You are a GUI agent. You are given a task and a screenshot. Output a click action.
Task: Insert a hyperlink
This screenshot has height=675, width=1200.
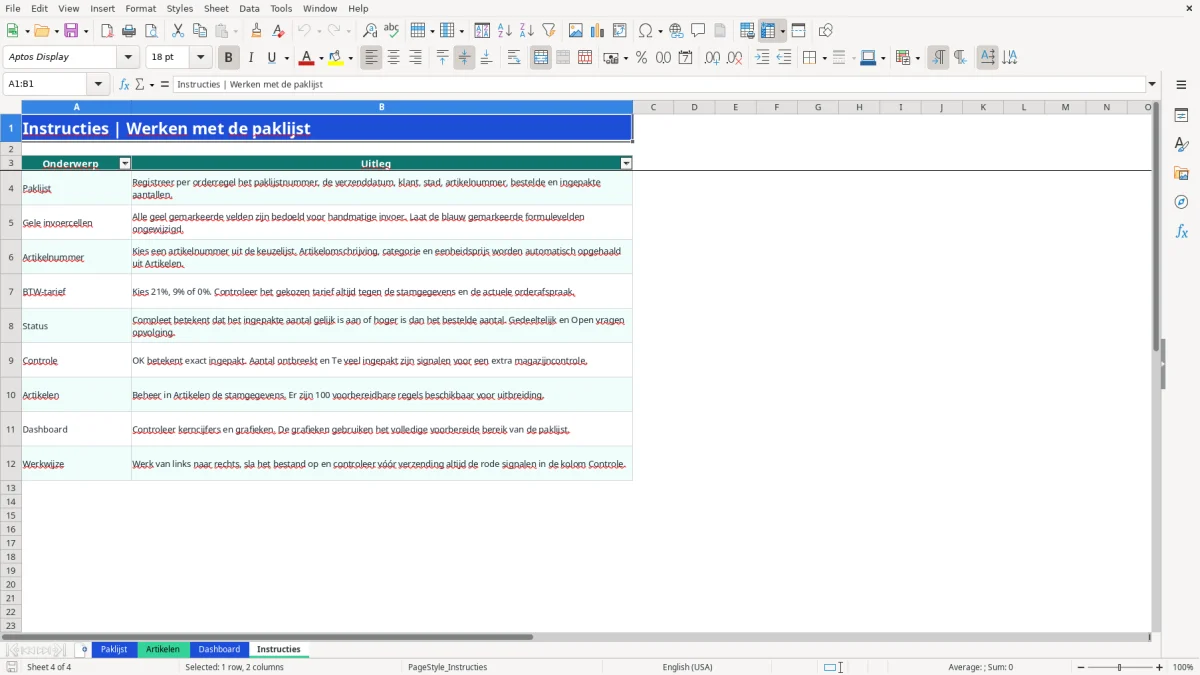coord(676,31)
